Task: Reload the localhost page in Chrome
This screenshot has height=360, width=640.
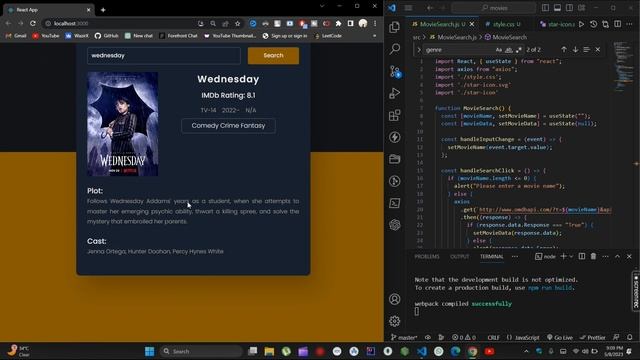Action: (33, 24)
